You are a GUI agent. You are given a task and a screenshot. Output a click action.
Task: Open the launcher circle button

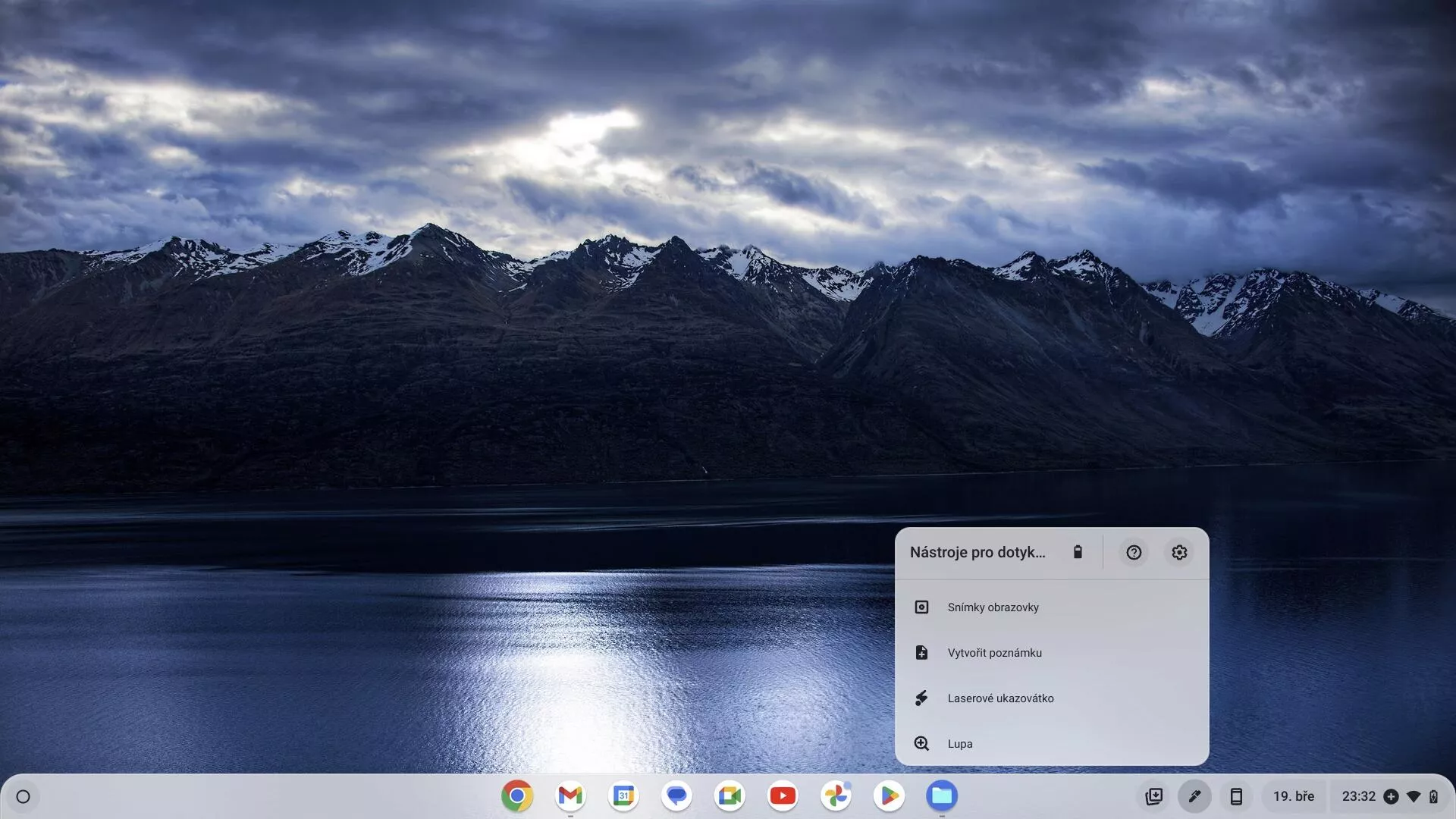pyautogui.click(x=23, y=796)
